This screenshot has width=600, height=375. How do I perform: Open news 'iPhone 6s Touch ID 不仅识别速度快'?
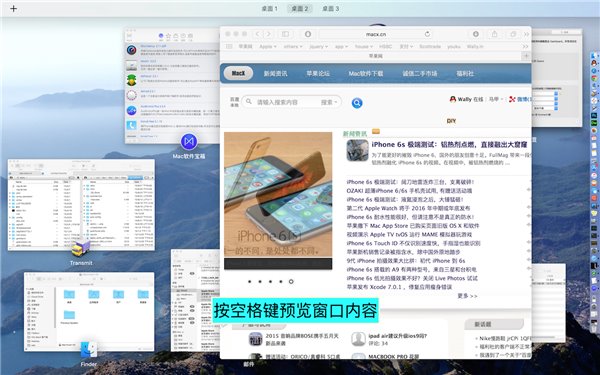click(x=413, y=243)
